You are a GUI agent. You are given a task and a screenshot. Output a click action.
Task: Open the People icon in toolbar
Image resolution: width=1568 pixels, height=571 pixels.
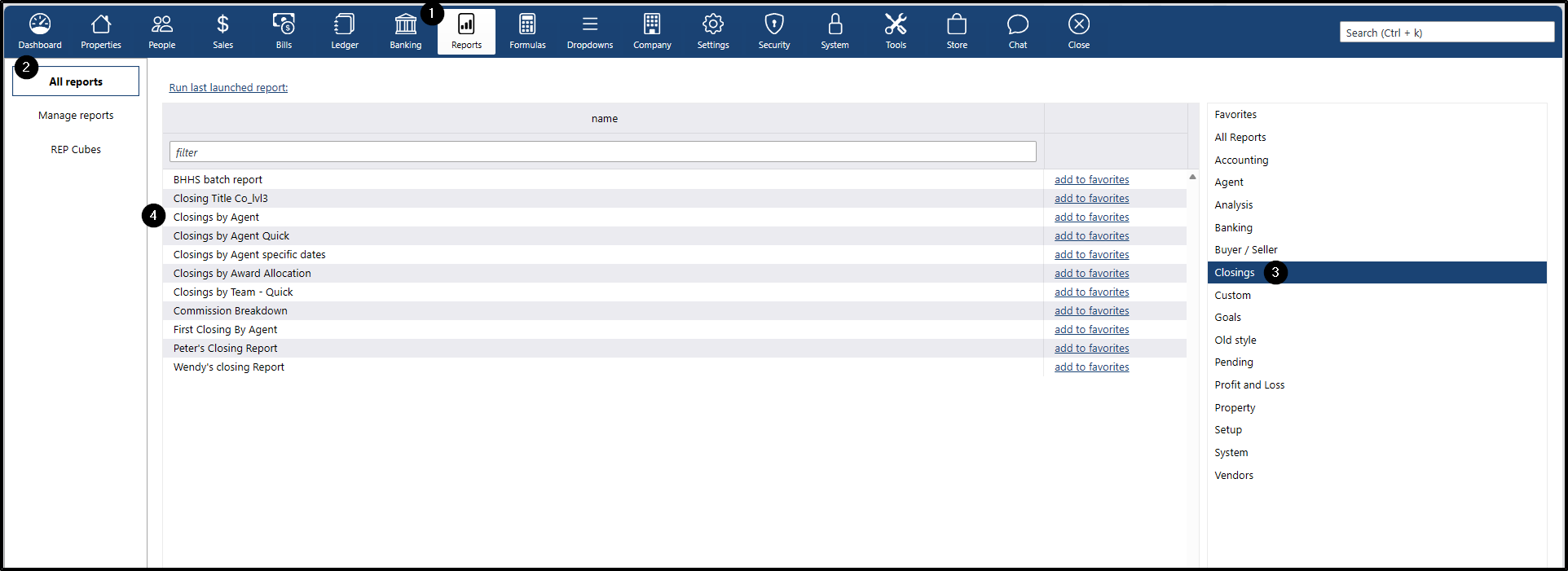(161, 24)
